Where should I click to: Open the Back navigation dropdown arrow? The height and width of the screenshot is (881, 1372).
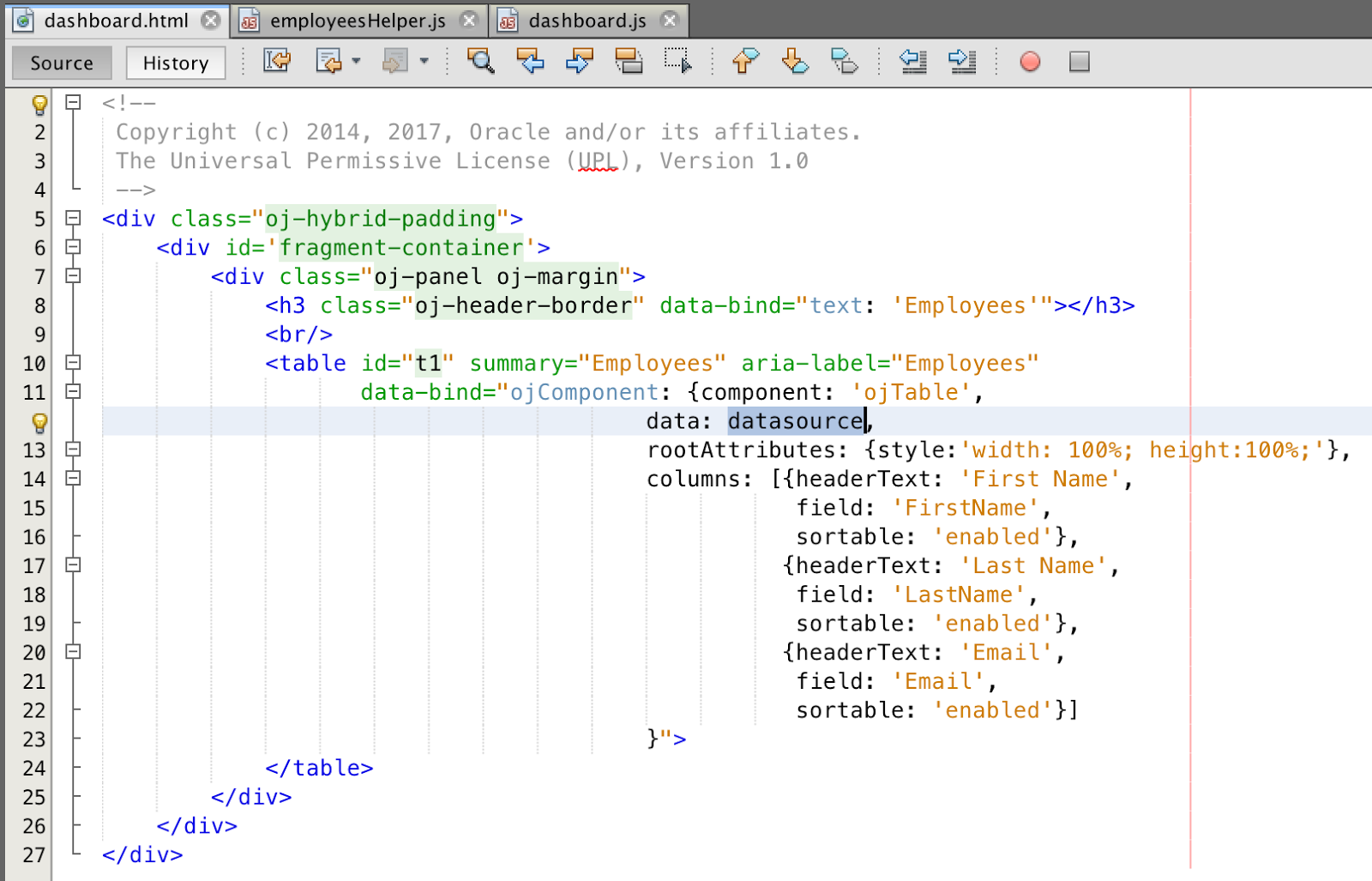pyautogui.click(x=358, y=63)
